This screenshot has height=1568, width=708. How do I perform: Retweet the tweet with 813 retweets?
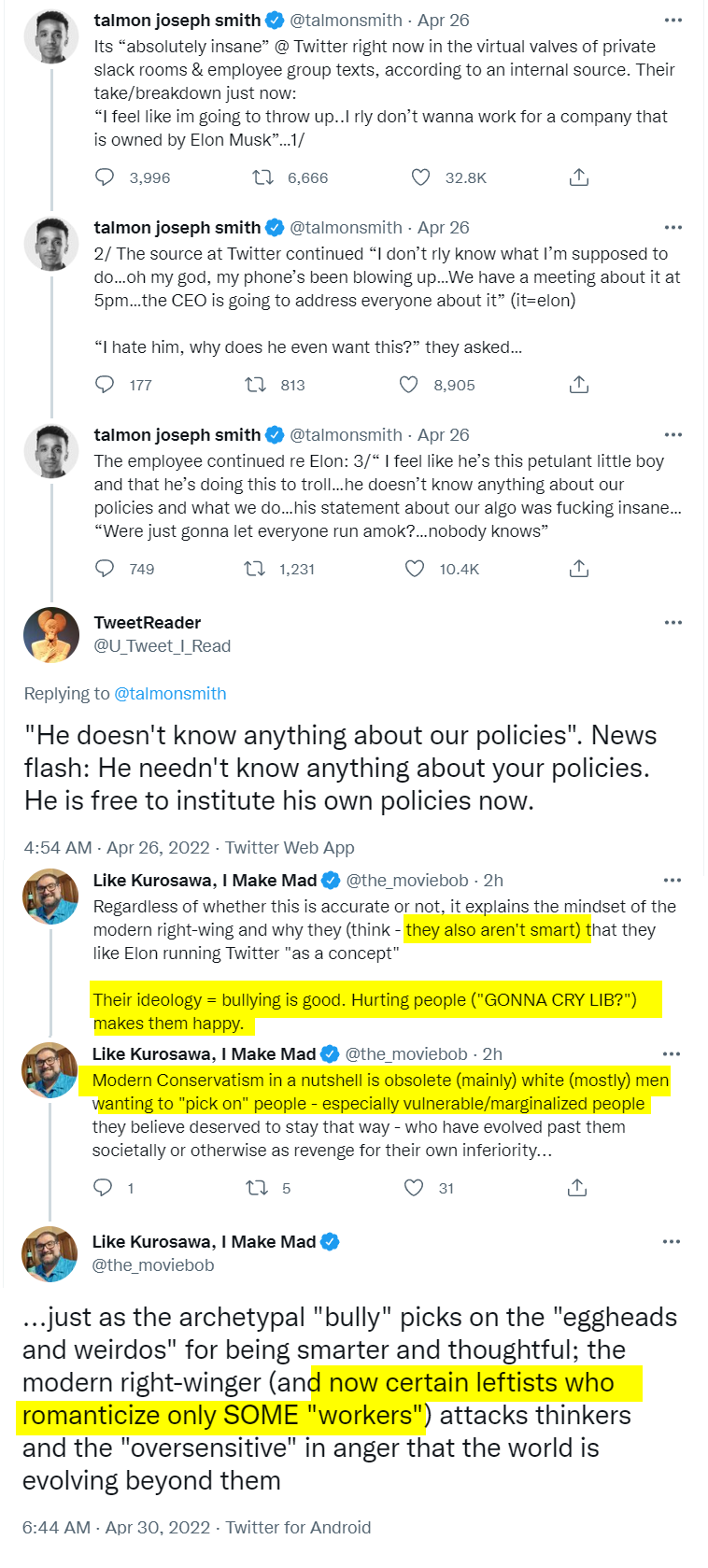tap(255, 385)
